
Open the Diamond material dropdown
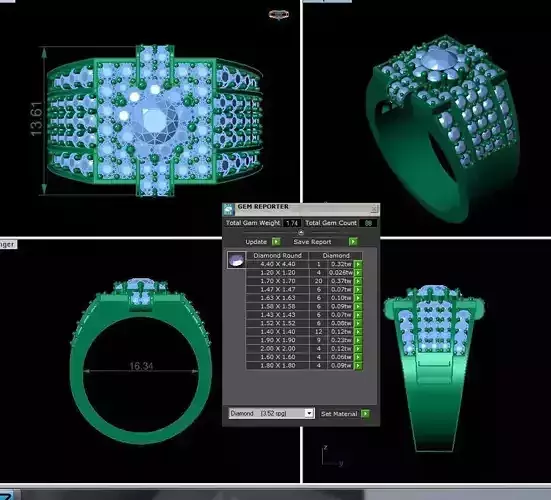pos(309,413)
